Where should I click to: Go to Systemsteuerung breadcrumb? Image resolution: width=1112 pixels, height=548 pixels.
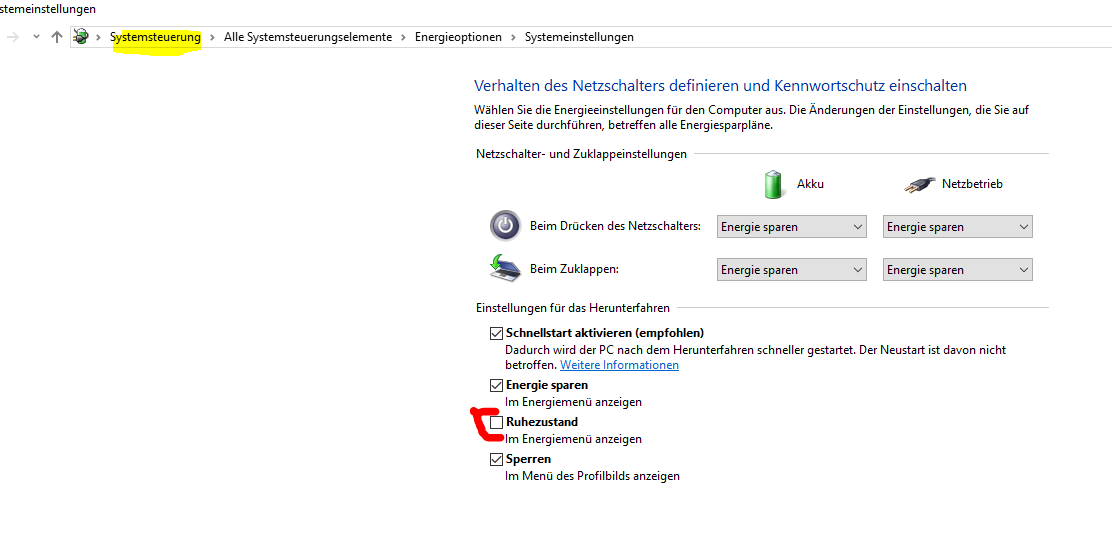coord(155,37)
